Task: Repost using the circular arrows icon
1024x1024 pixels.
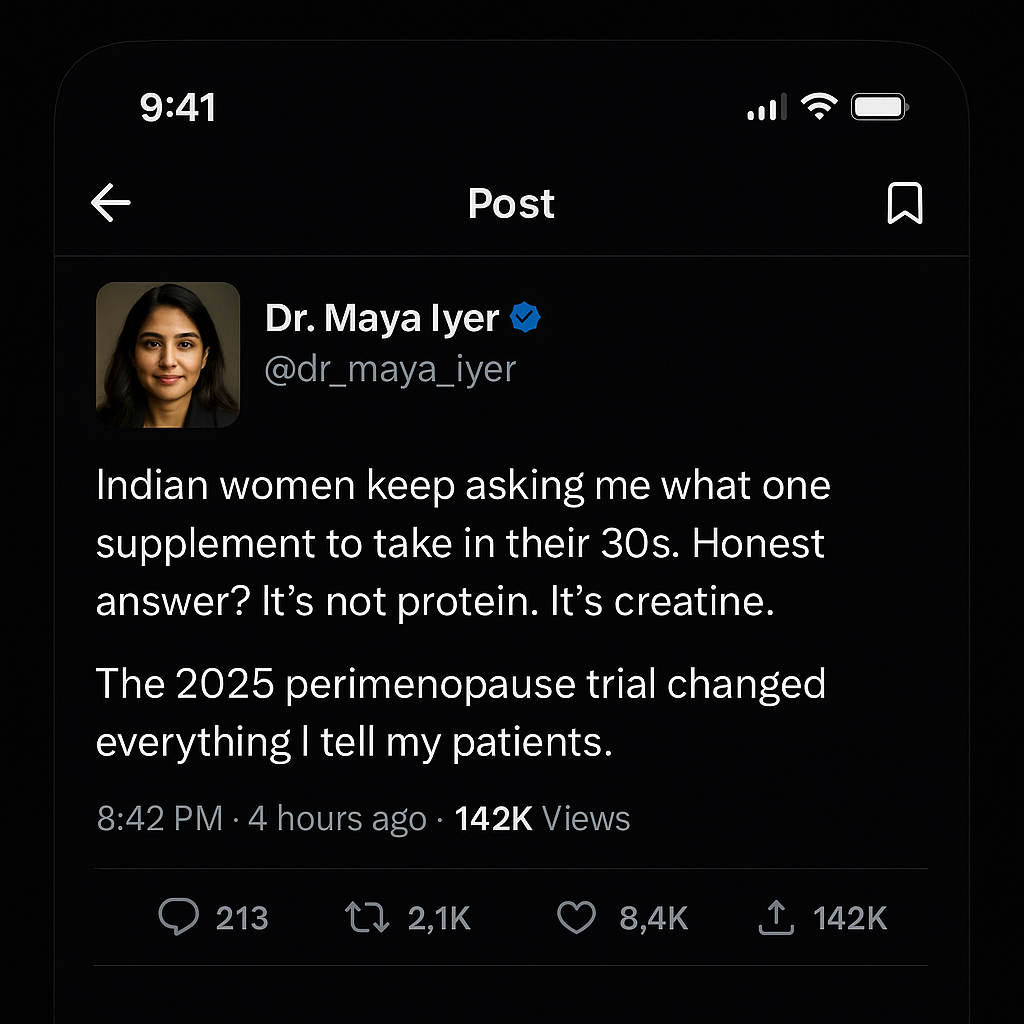Action: [x=367, y=917]
